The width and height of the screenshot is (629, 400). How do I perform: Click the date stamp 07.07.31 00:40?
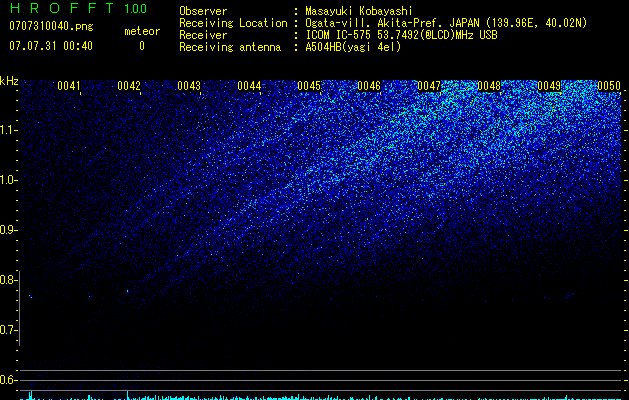pyautogui.click(x=51, y=46)
